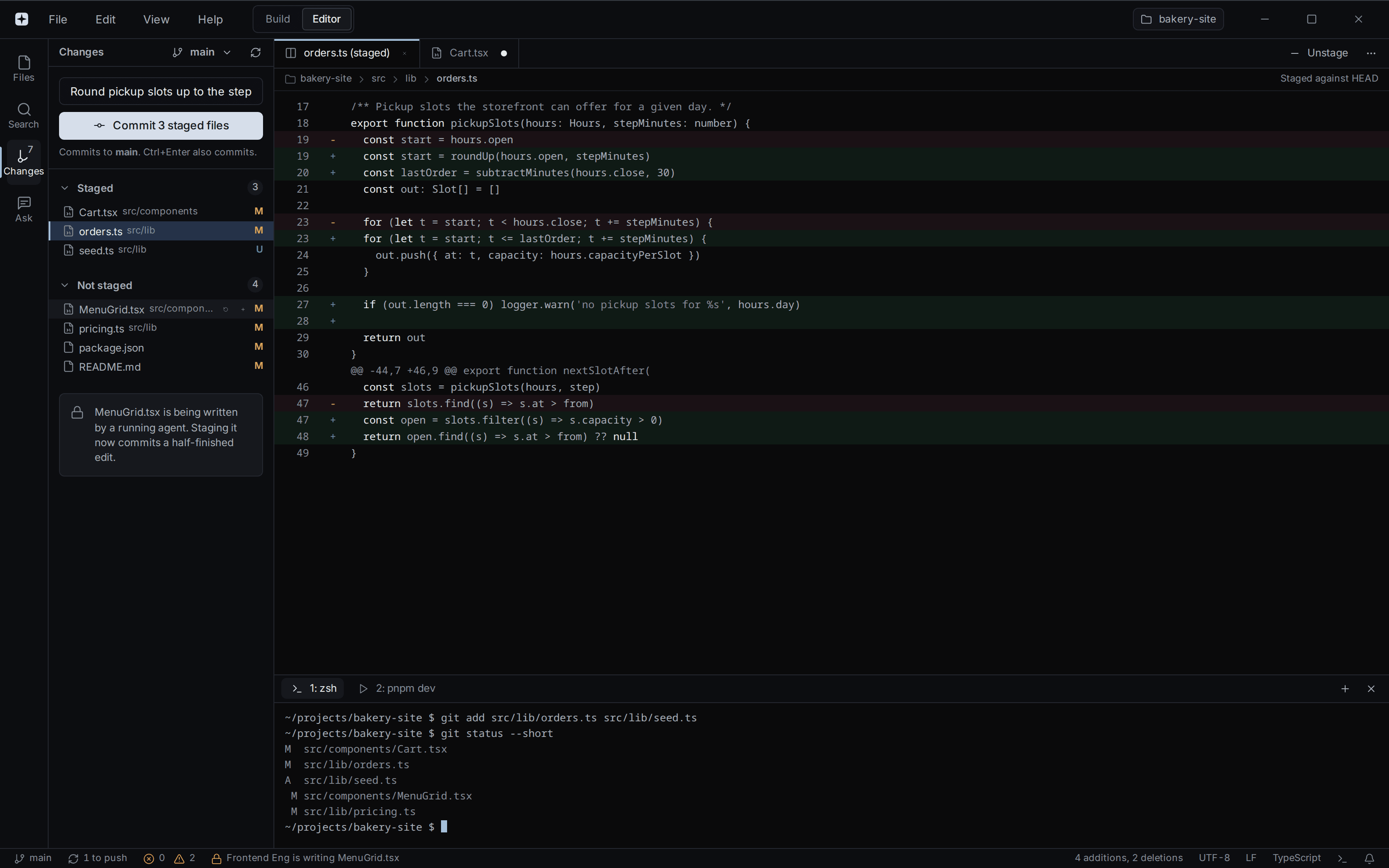Switch to the Cart.tsx tab
This screenshot has width=1389, height=868.
coord(469,53)
